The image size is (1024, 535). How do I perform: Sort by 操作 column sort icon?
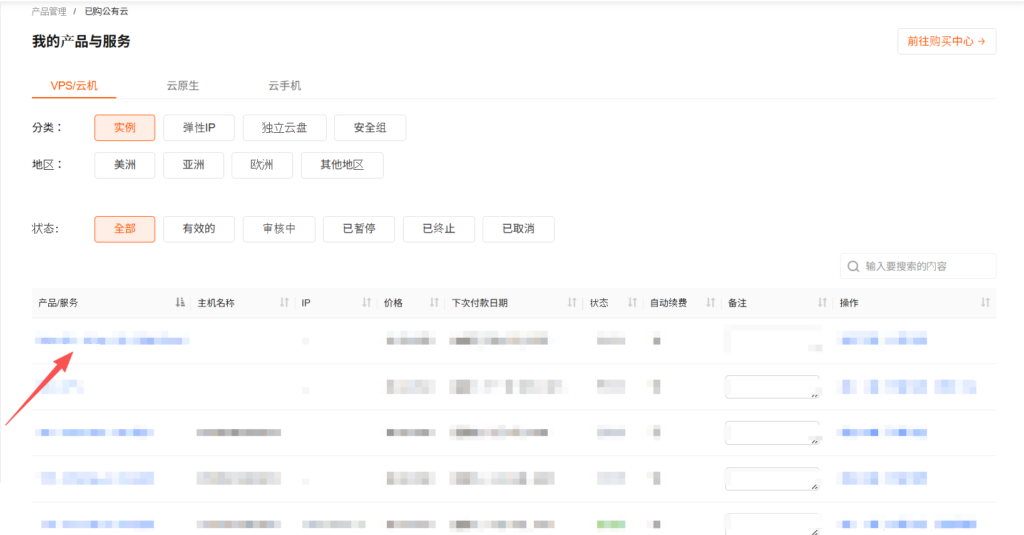985,302
